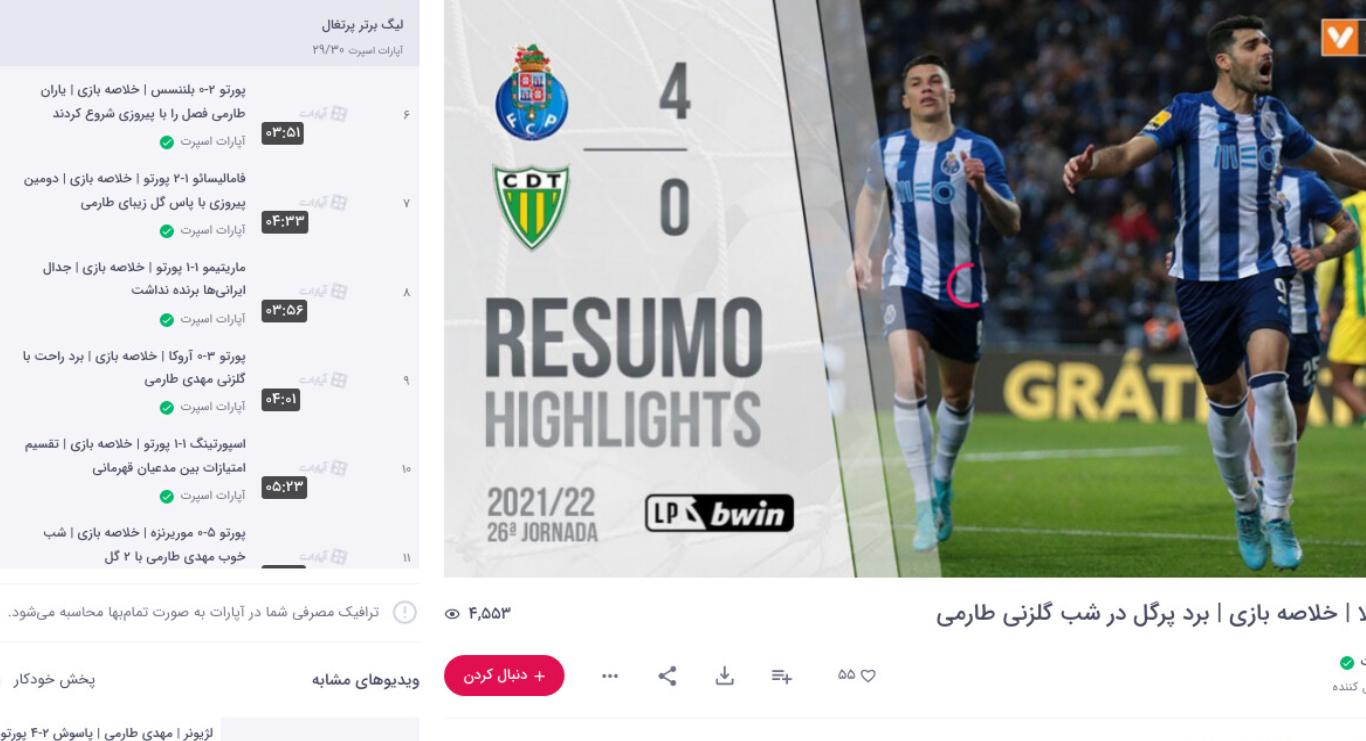Click the orange V logo on video
This screenshot has height=741, width=1366.
[1339, 37]
